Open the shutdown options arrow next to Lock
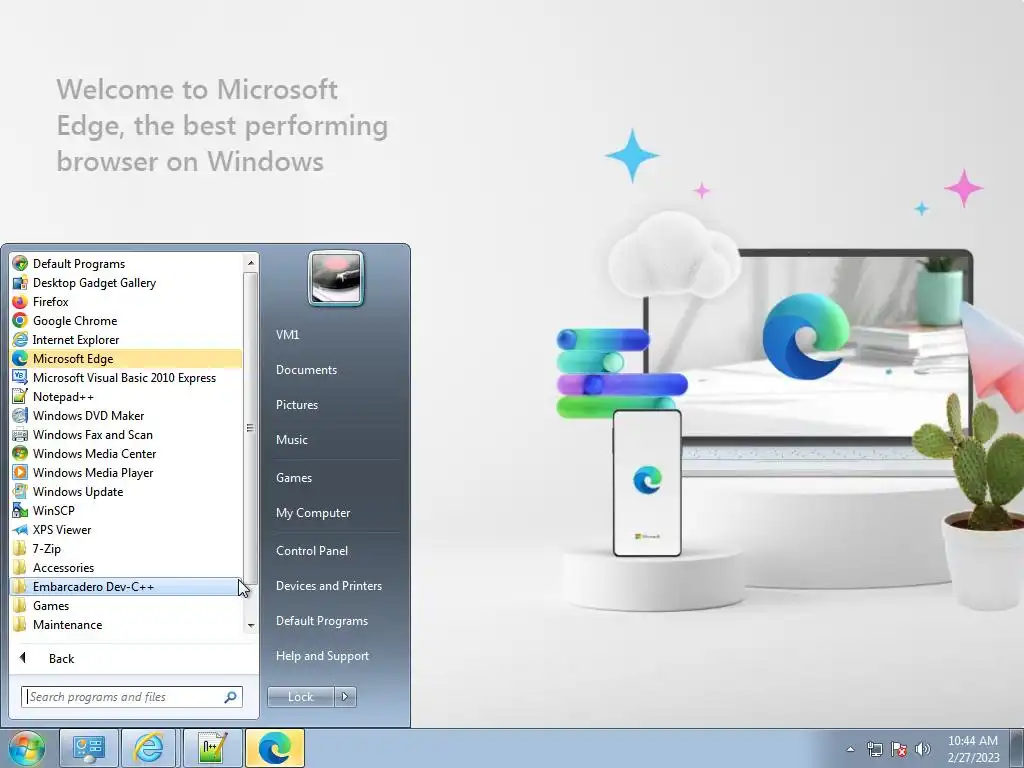Screen dimensions: 1024x768 [345, 697]
